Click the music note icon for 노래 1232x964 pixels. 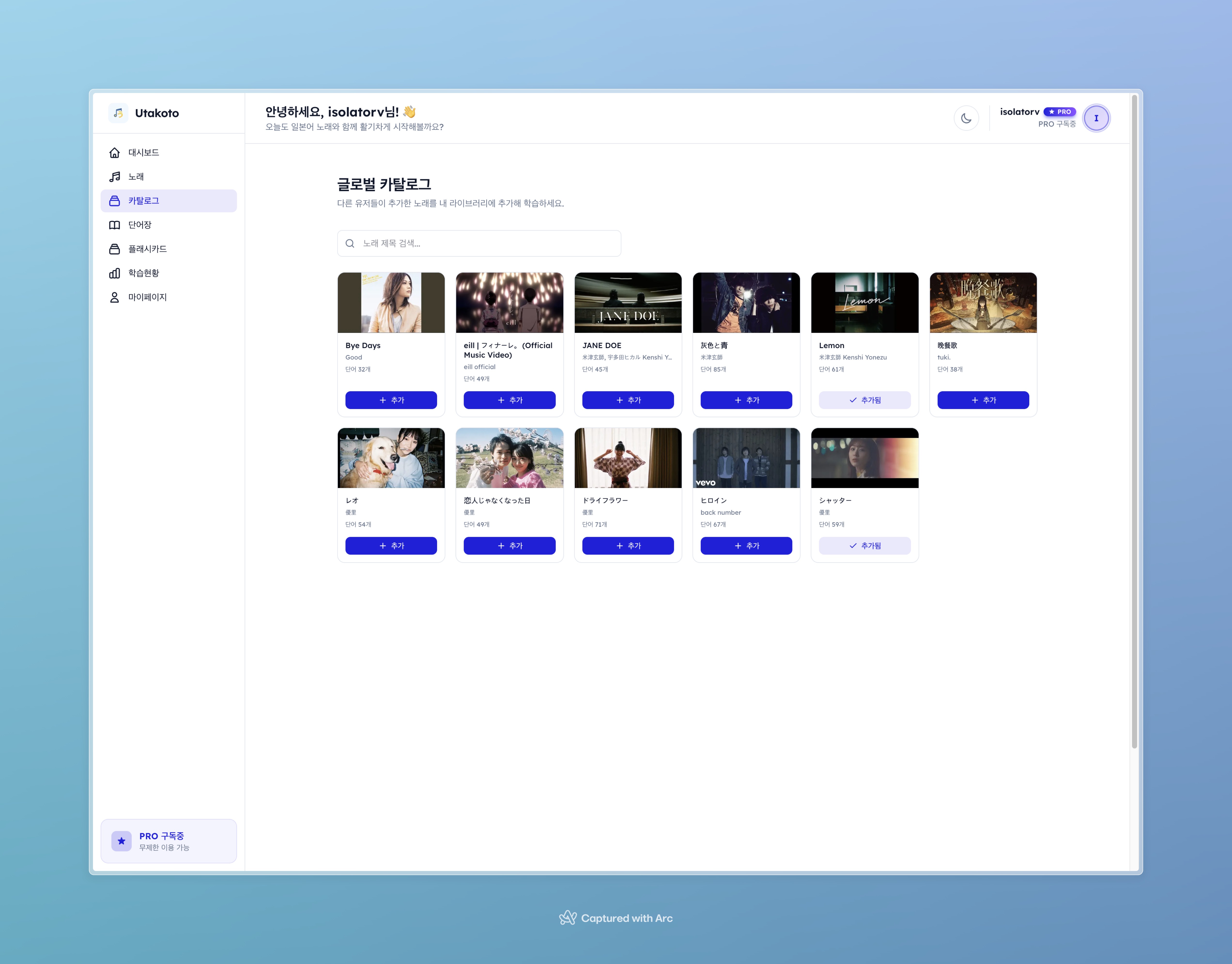click(x=115, y=177)
